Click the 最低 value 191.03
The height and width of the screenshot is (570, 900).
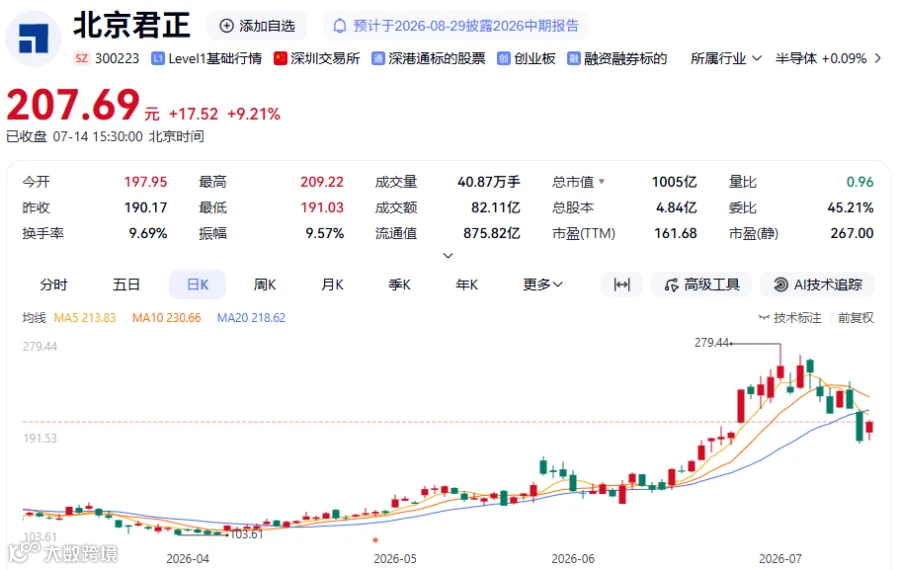point(322,207)
